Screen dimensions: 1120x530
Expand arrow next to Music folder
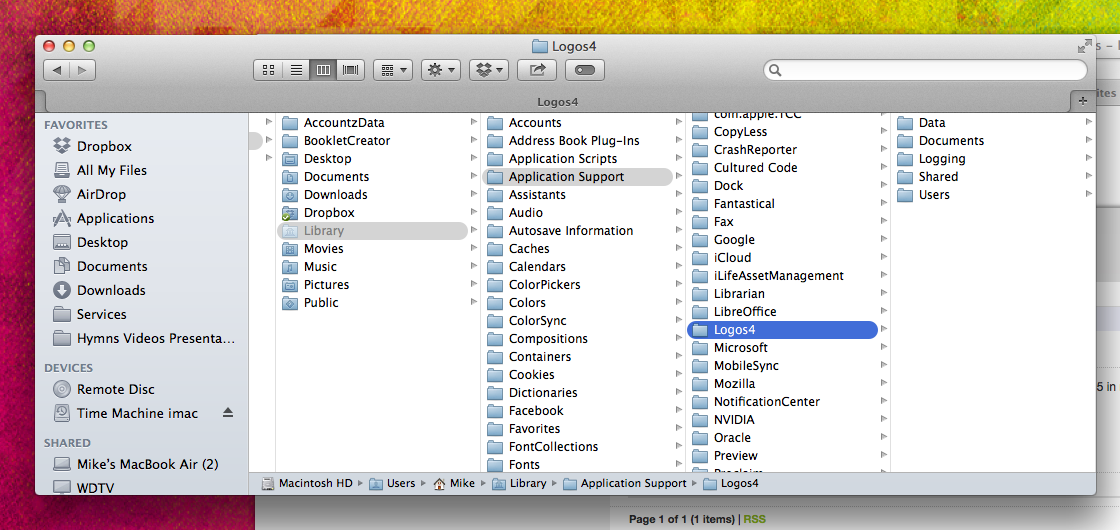[x=474, y=266]
